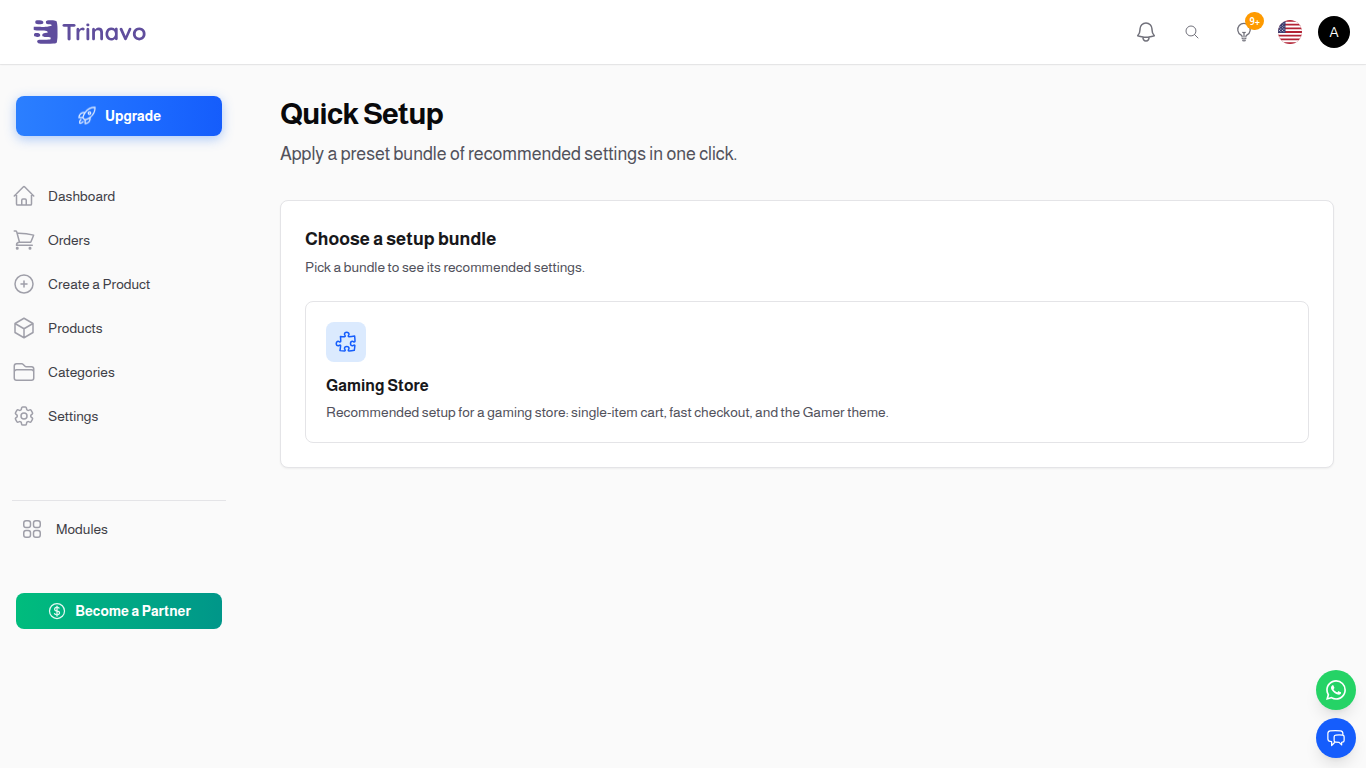Open the notifications bell

pyautogui.click(x=1146, y=32)
